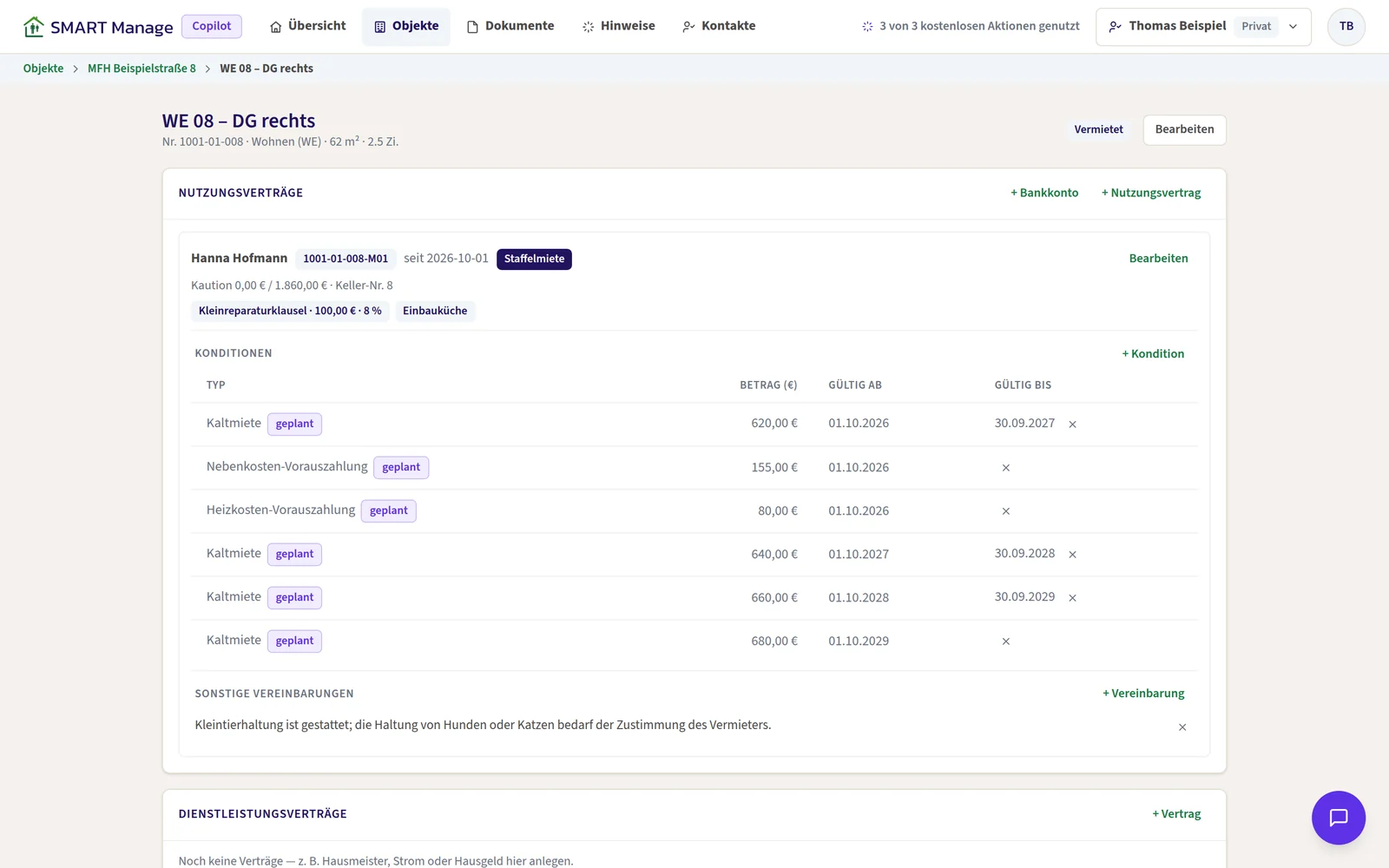
Task: Expand the Thomas Beispiel account dropdown
Action: tap(1203, 26)
